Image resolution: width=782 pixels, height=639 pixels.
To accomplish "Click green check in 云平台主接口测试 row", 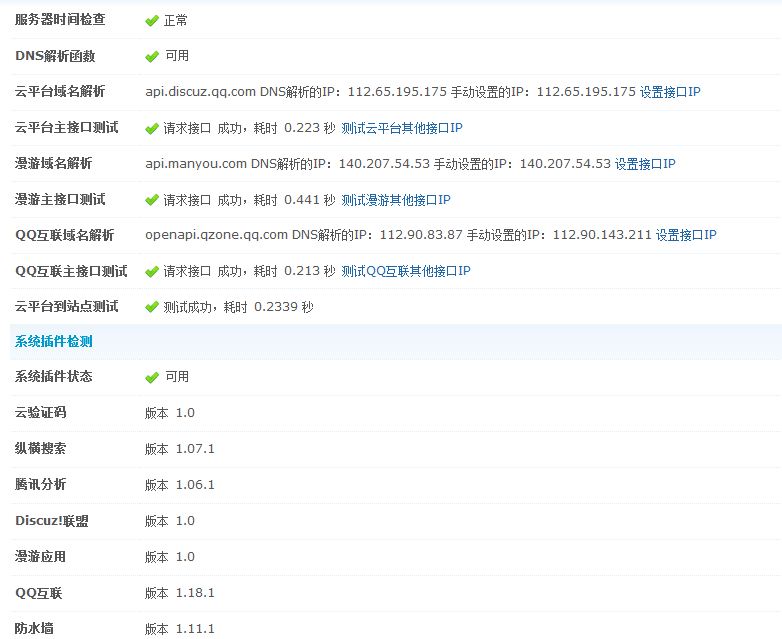I will coord(152,129).
